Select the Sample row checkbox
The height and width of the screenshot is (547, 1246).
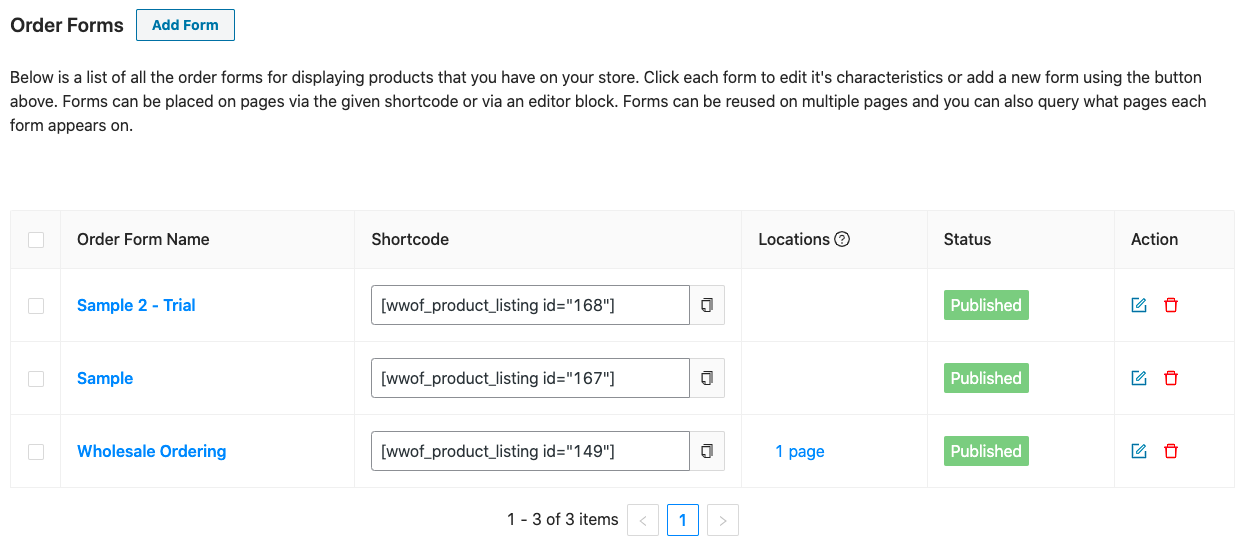point(36,379)
